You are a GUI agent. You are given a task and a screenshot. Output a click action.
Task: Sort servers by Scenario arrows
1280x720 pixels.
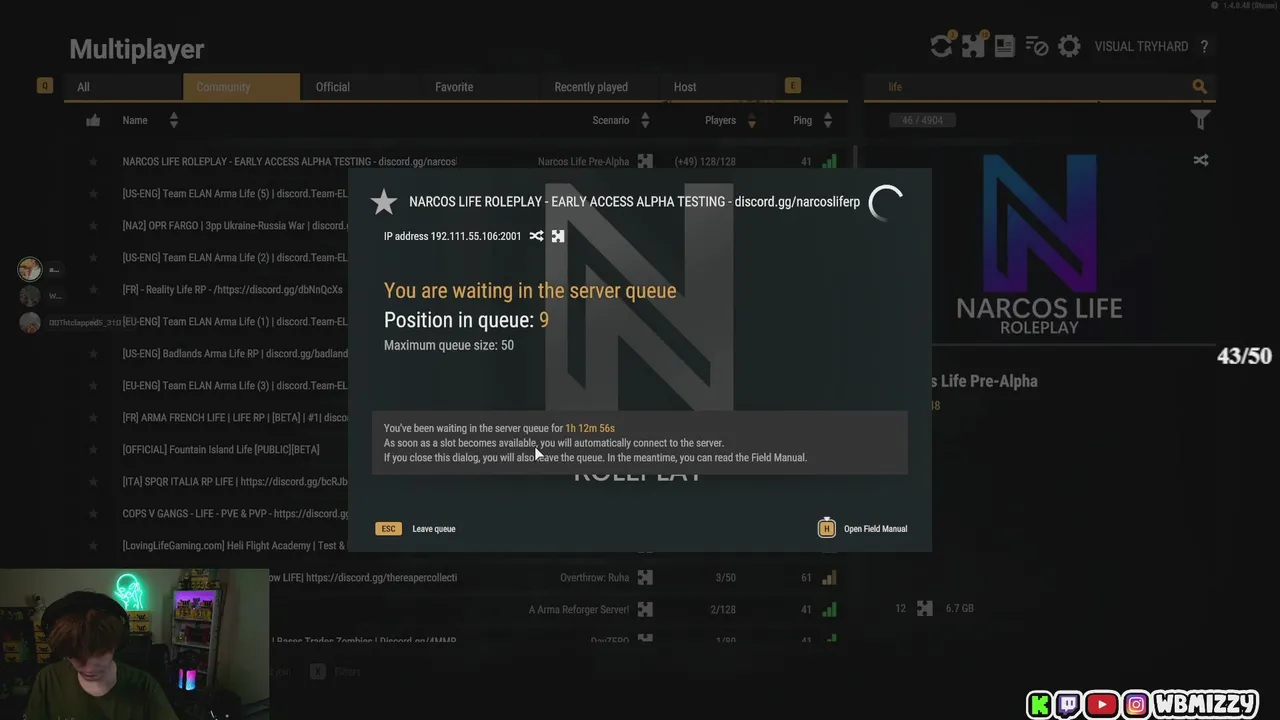645,120
